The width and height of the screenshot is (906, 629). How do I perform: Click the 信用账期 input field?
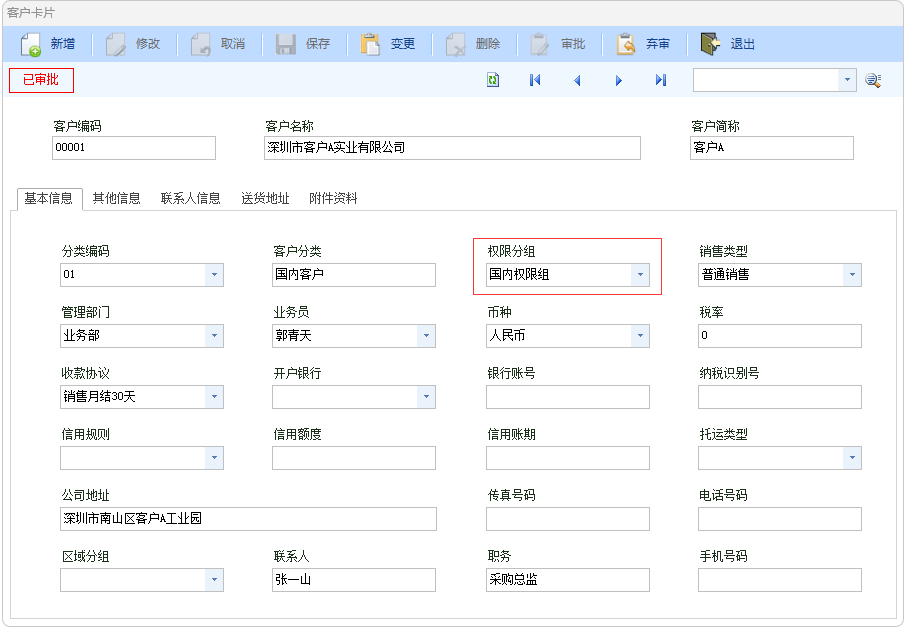click(x=568, y=458)
